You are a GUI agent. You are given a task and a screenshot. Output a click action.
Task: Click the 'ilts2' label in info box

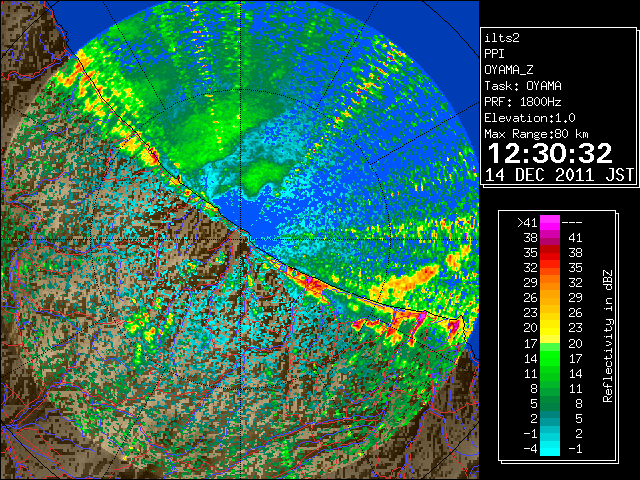pos(502,38)
